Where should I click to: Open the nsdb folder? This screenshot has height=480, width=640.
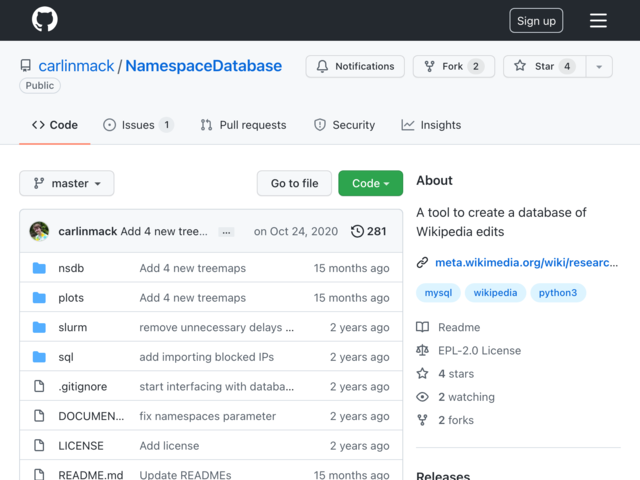71,268
